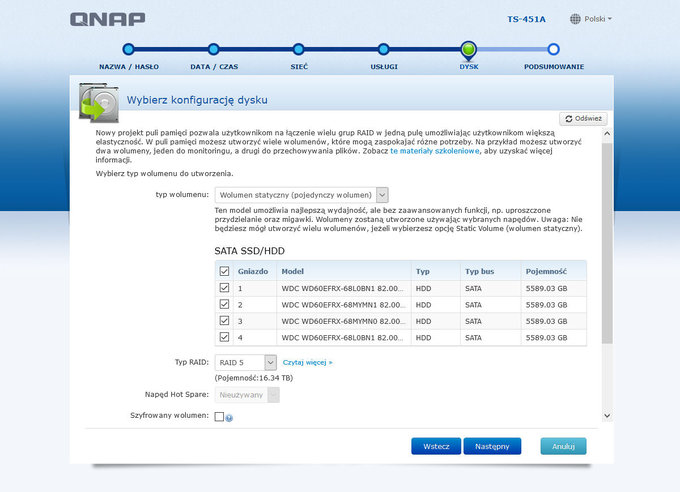
Task: Click the DATA / CZAS step circle
Action: [x=213, y=49]
